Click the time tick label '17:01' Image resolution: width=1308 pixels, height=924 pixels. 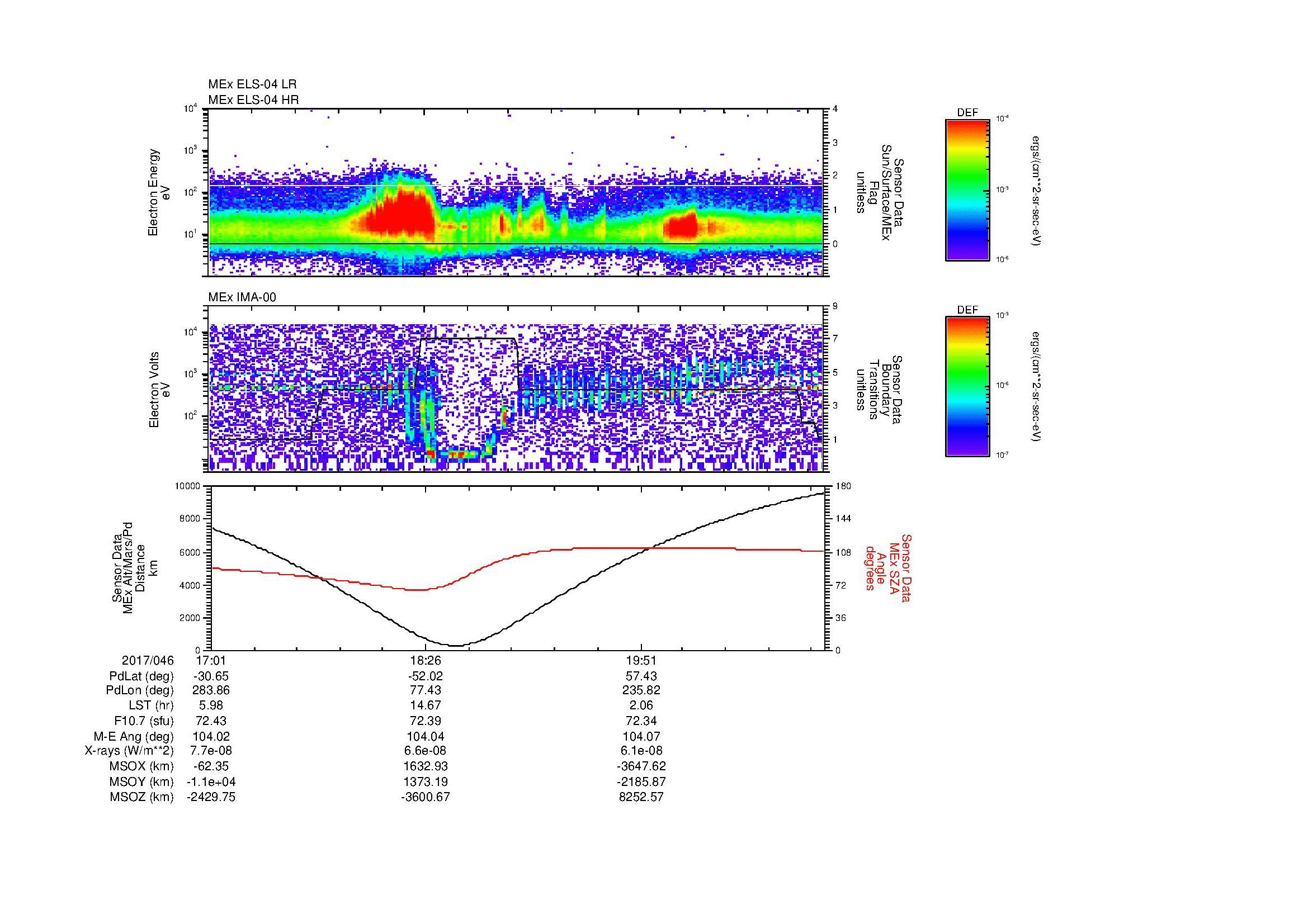point(211,661)
